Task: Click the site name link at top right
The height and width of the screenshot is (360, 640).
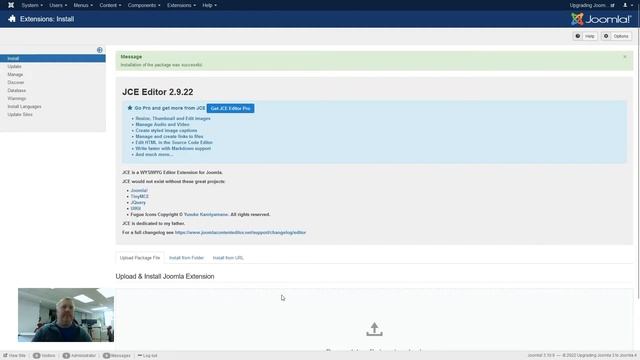Action: tap(592, 5)
